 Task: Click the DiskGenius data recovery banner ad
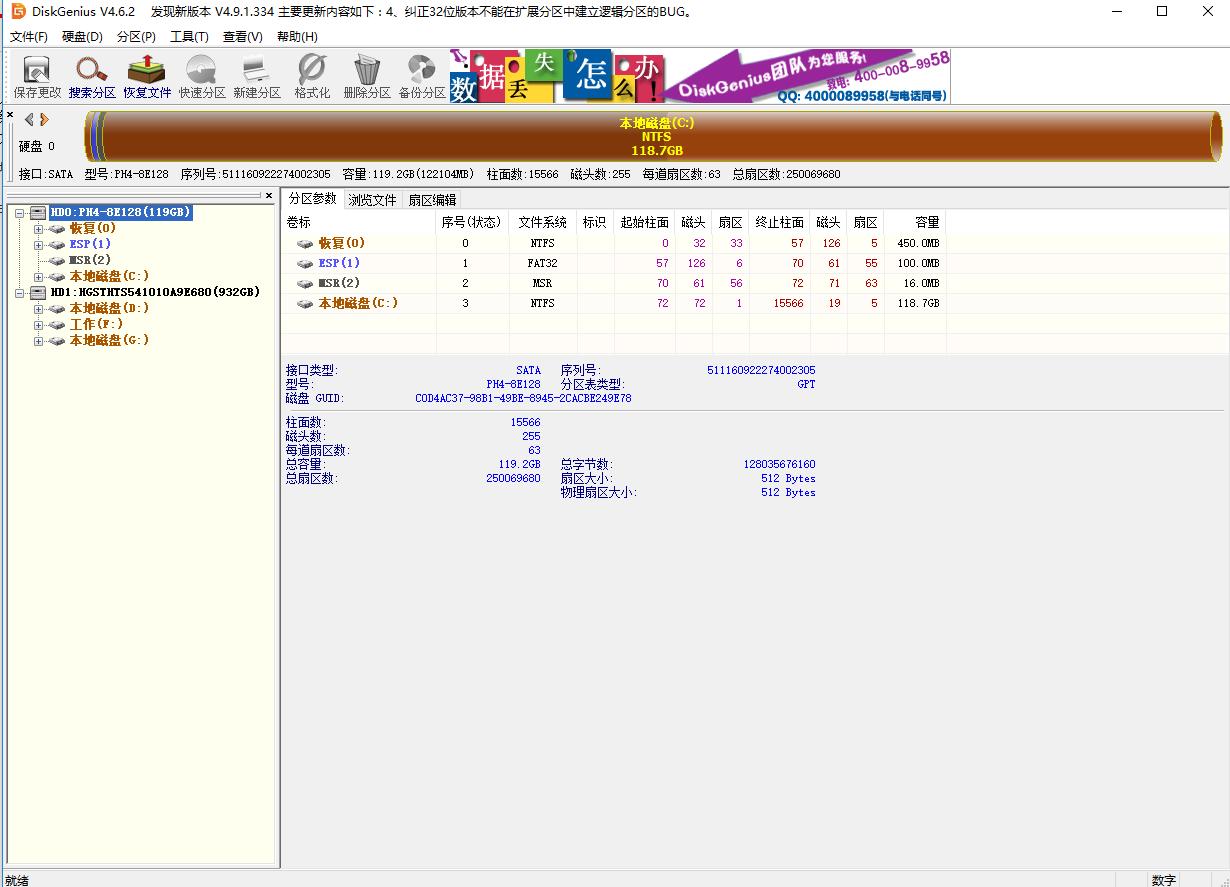tap(698, 76)
